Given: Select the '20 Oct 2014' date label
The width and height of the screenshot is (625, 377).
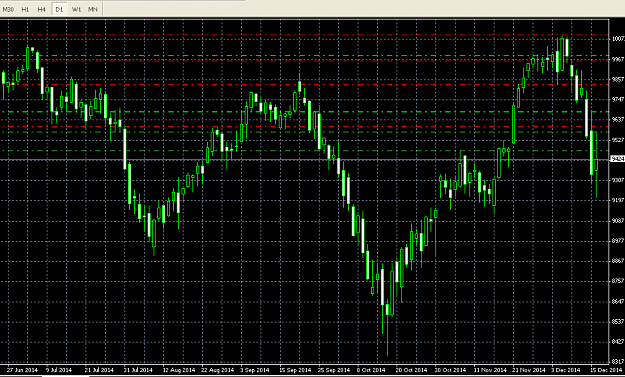Looking at the screenshot, I should tap(411, 370).
